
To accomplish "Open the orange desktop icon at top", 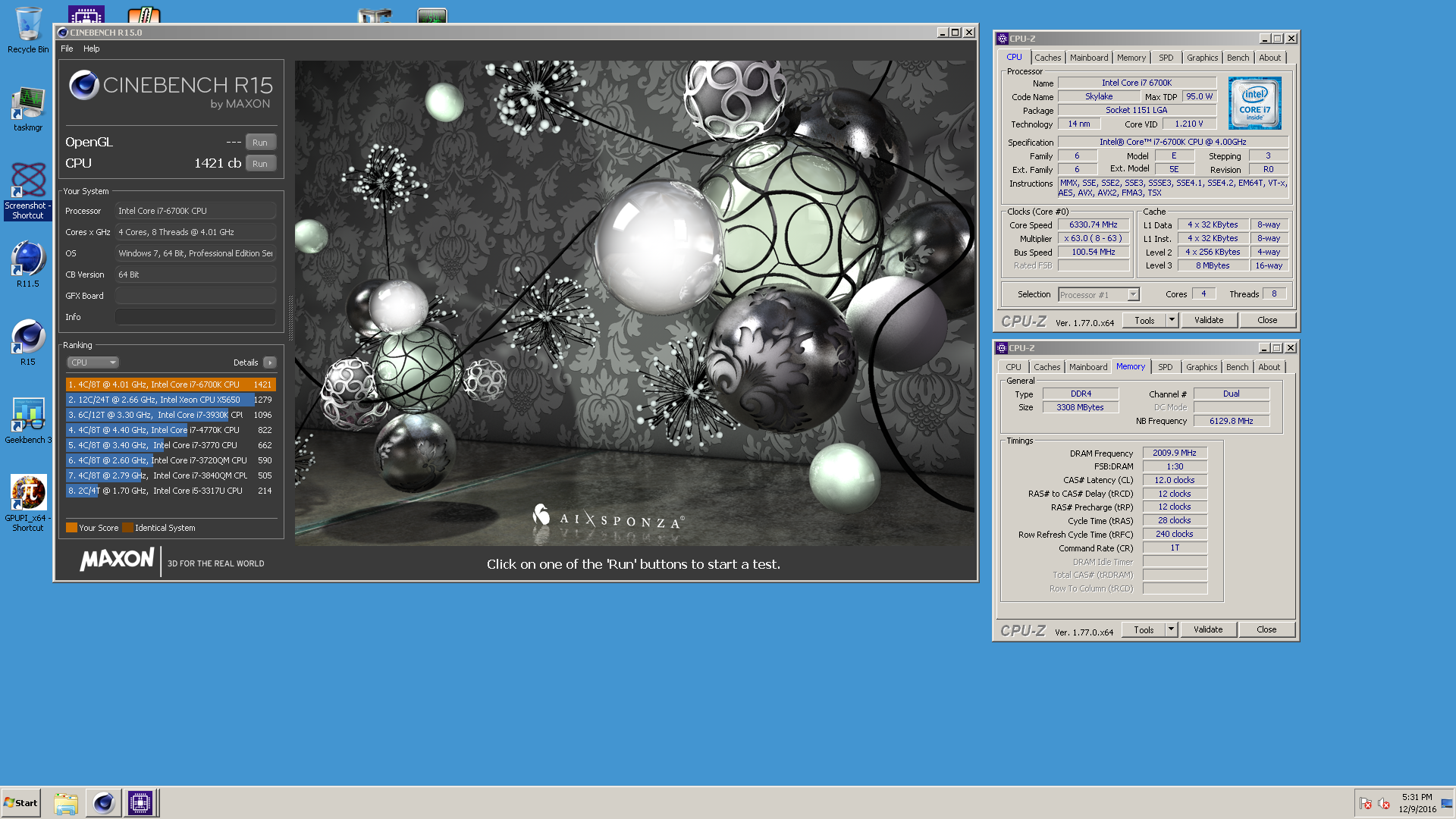I will tap(144, 14).
